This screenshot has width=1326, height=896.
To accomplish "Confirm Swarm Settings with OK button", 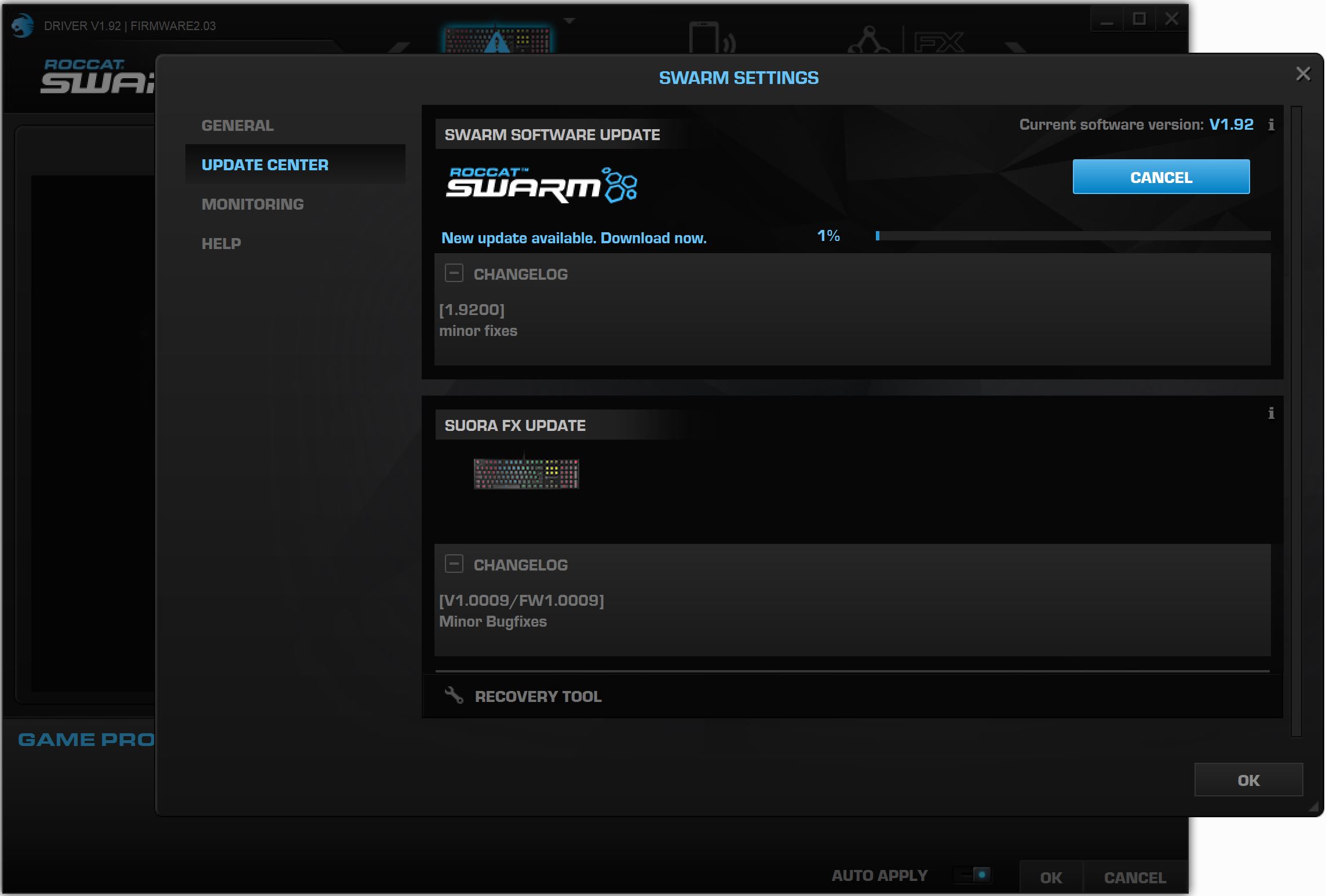I will [x=1248, y=780].
